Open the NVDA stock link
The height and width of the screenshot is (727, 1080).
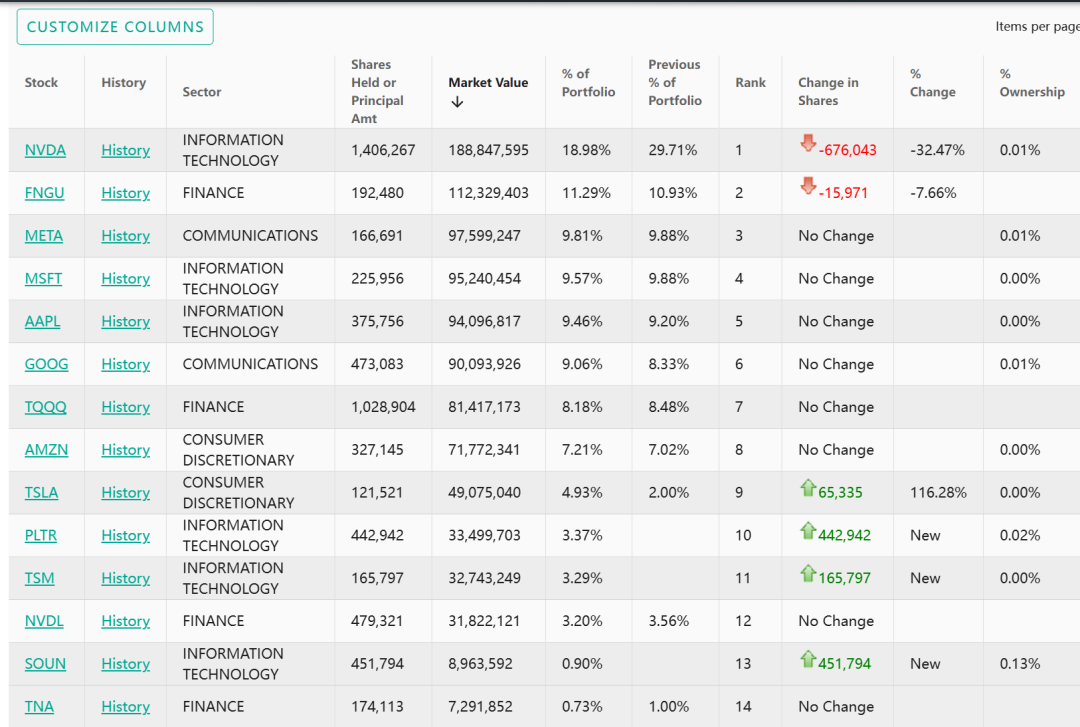pyautogui.click(x=45, y=150)
